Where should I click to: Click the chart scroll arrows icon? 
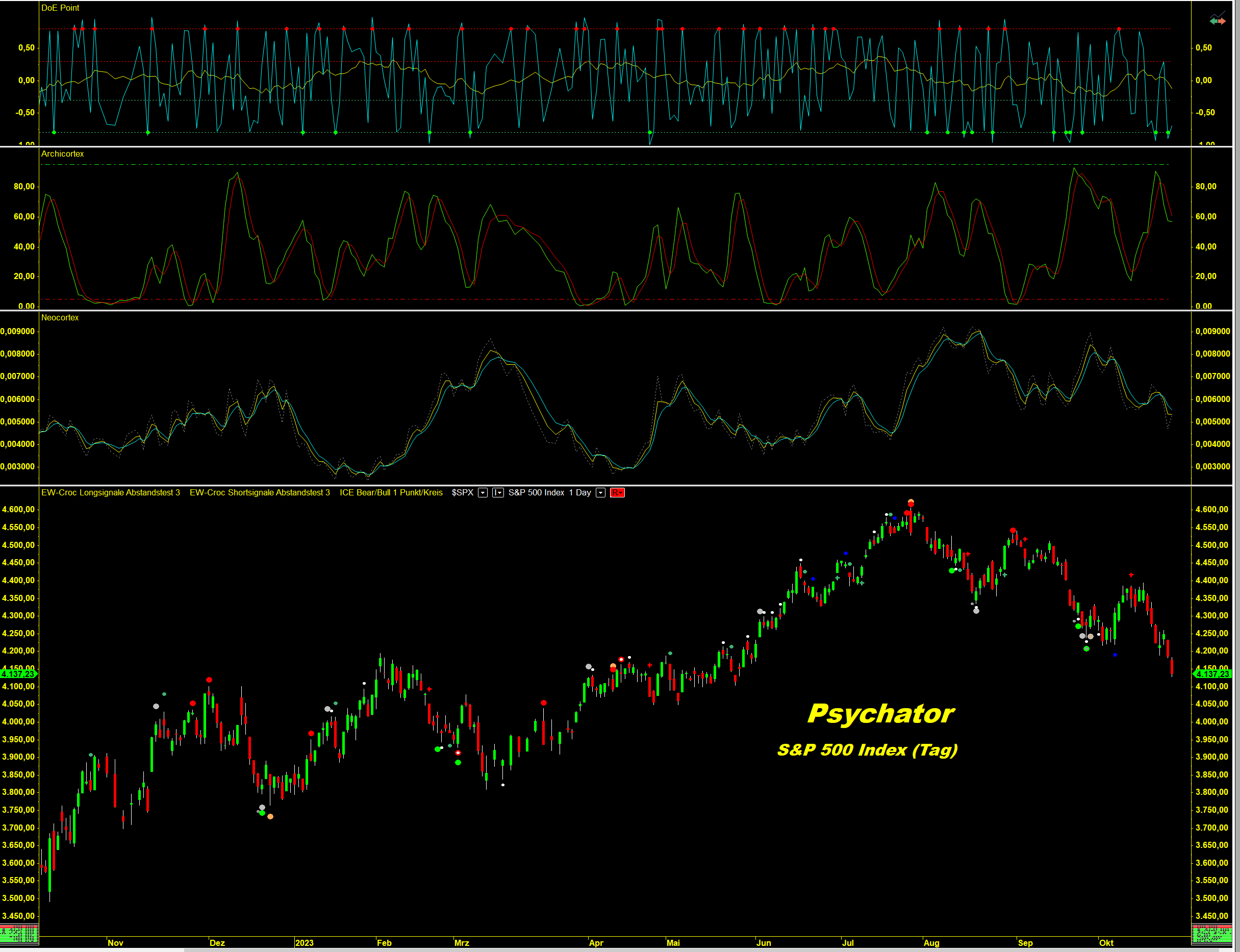tap(1218, 20)
